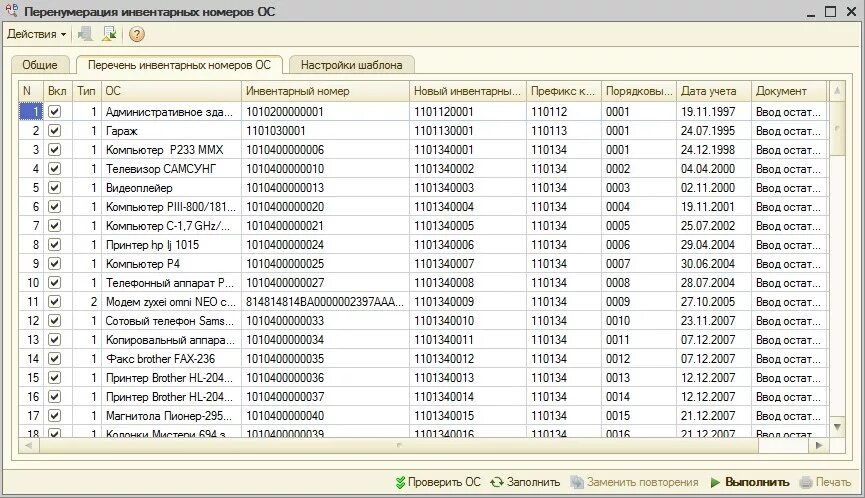
Task: Click the Заменить повторения icon
Action: tap(577, 482)
